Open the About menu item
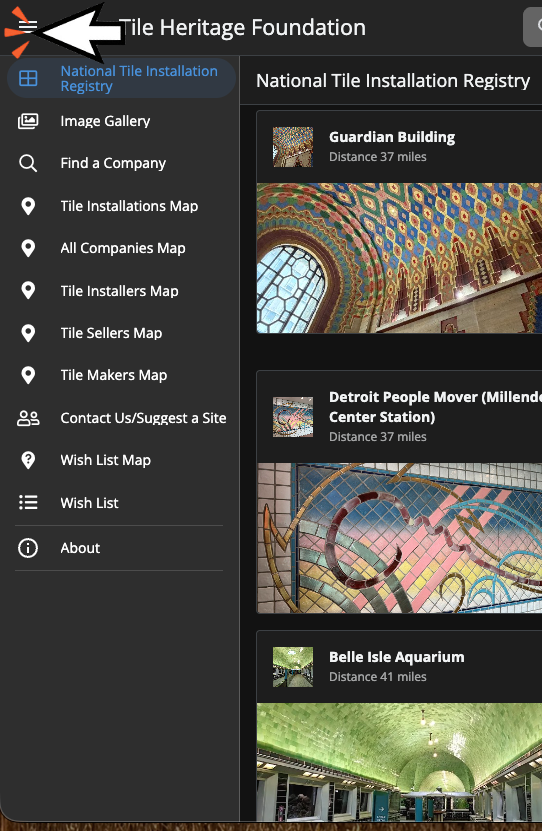Image resolution: width=542 pixels, height=831 pixels. 121,548
